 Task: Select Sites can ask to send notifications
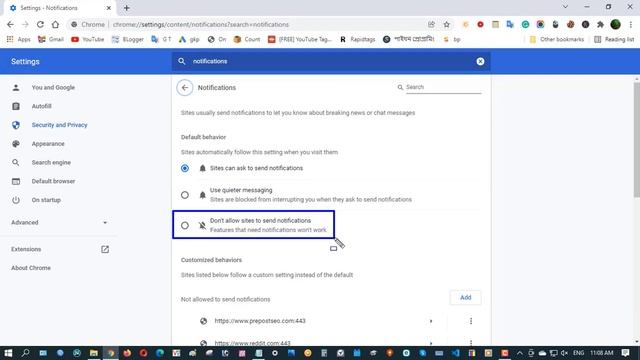click(184, 168)
